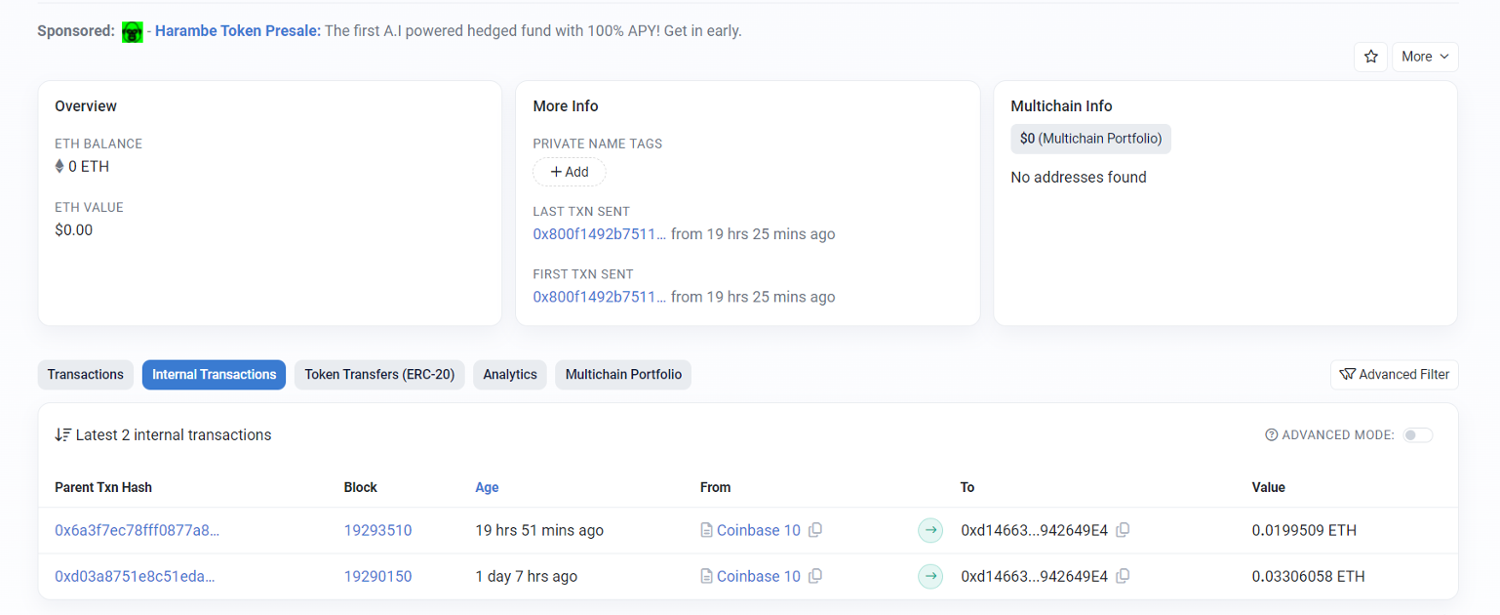
Task: Open block 19293510
Action: coord(378,531)
